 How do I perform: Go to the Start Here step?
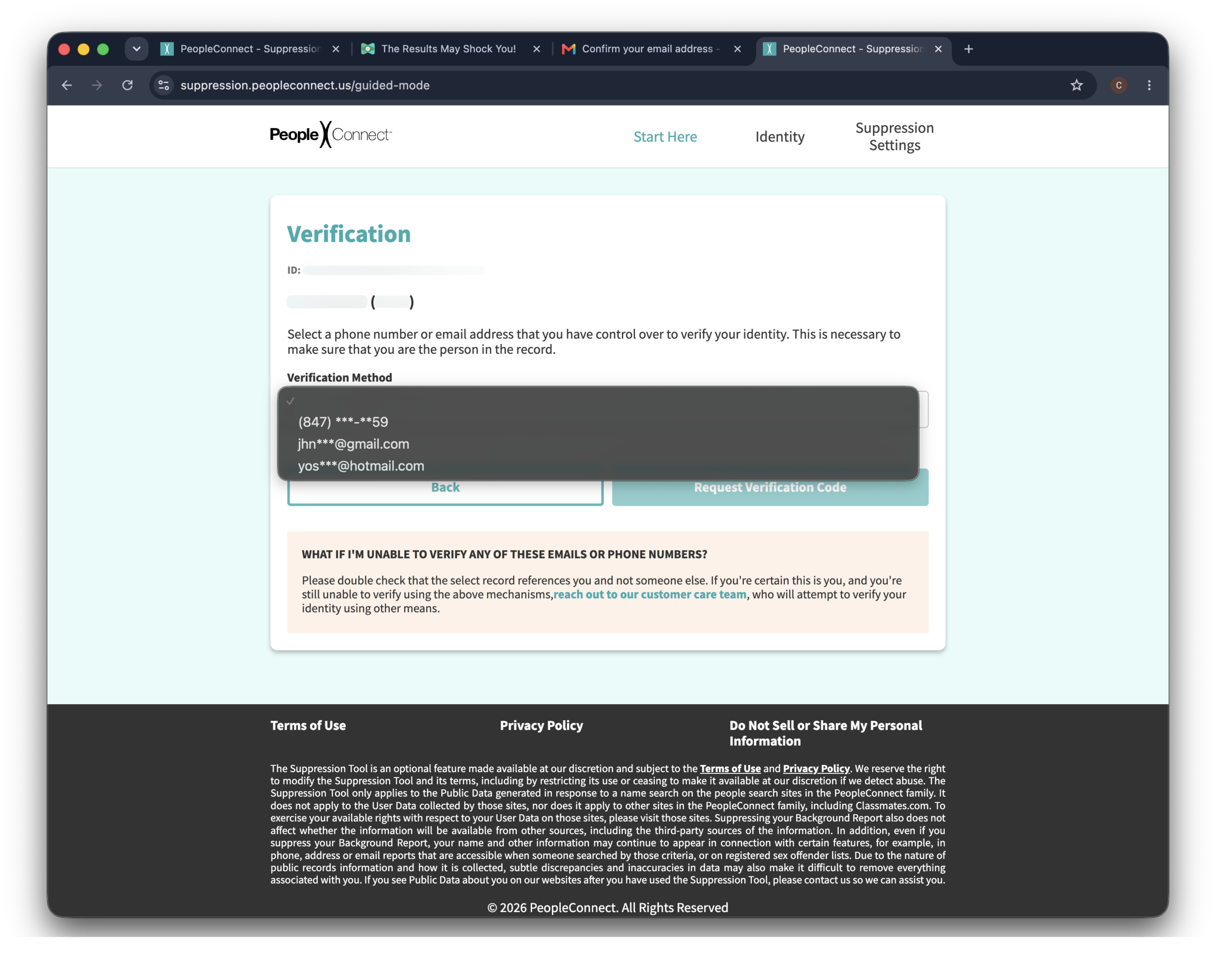(665, 137)
